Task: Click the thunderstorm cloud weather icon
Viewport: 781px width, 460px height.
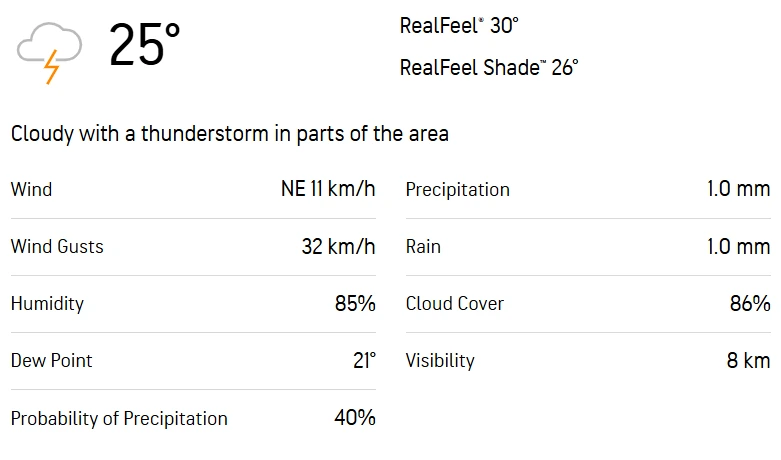Action: pyautogui.click(x=48, y=52)
